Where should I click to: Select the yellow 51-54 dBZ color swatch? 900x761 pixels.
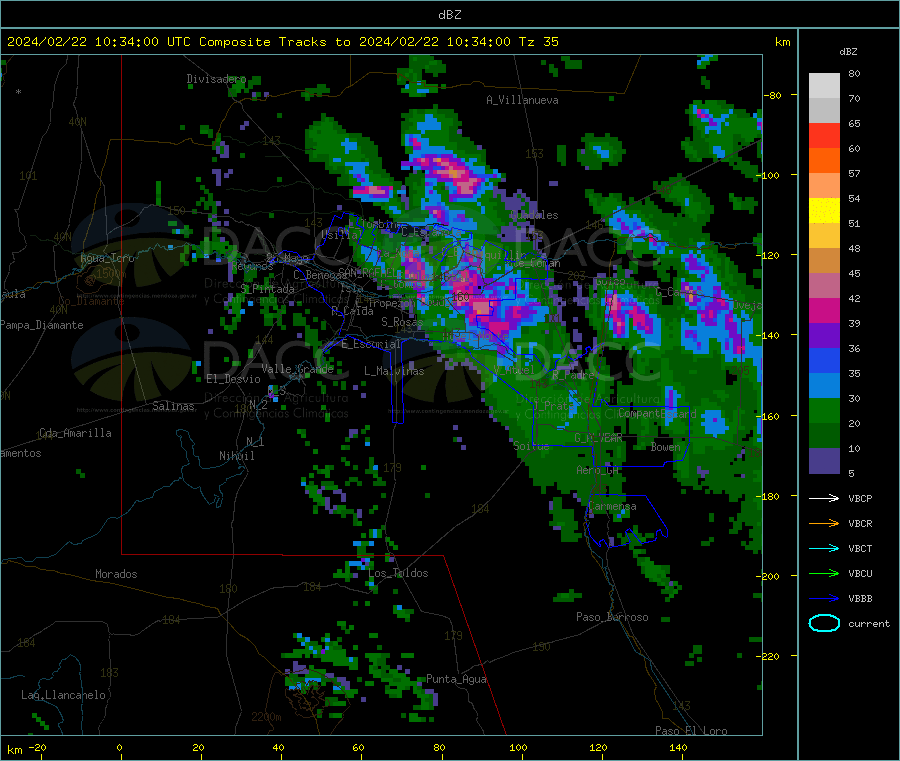824,211
